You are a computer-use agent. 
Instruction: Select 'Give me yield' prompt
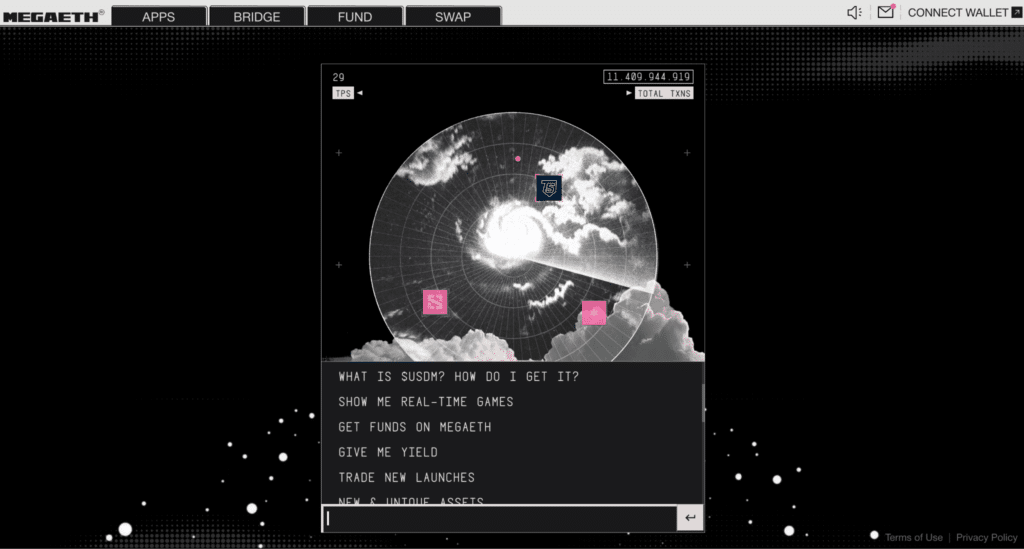[x=388, y=452]
